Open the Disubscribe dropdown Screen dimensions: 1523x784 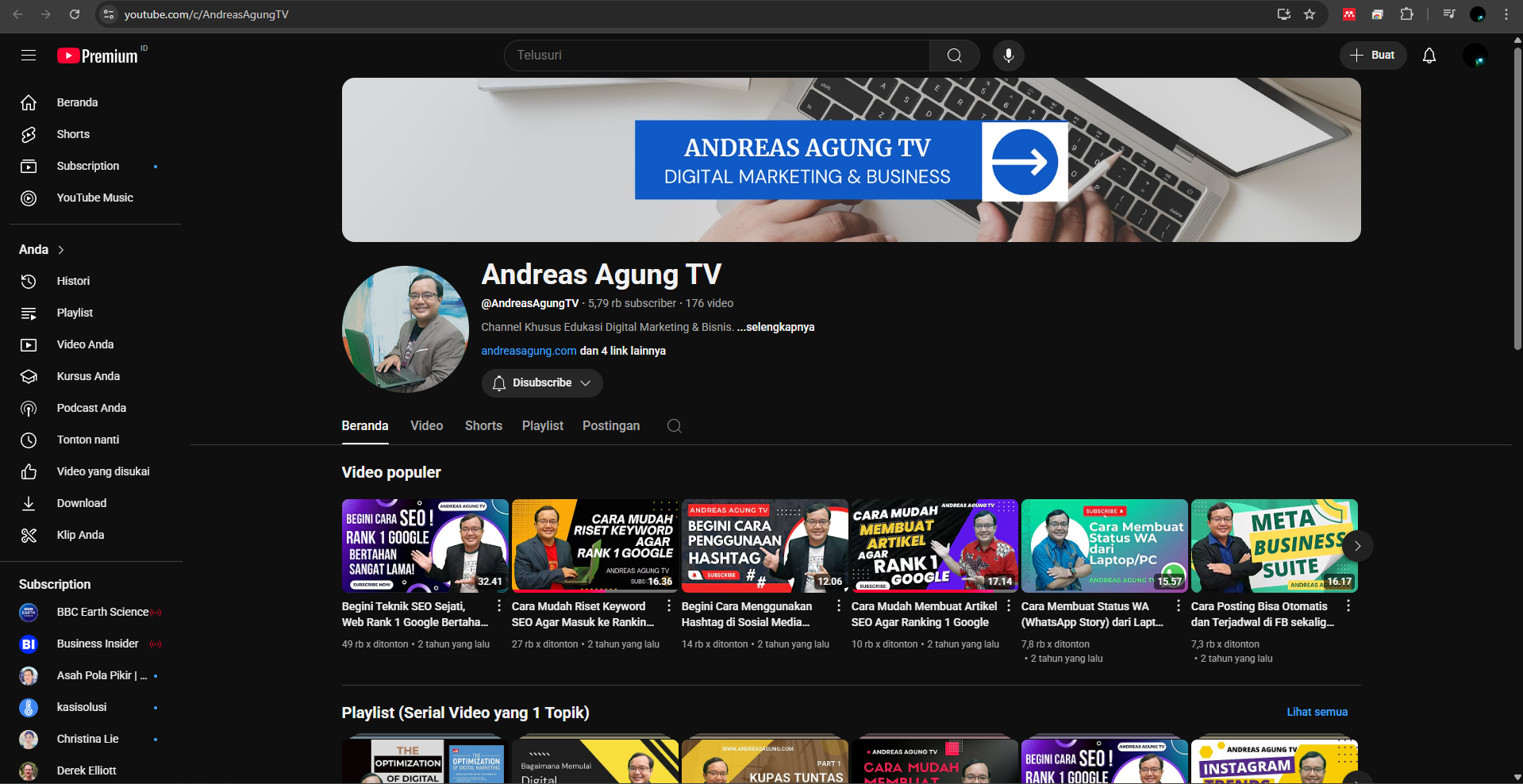pos(542,383)
